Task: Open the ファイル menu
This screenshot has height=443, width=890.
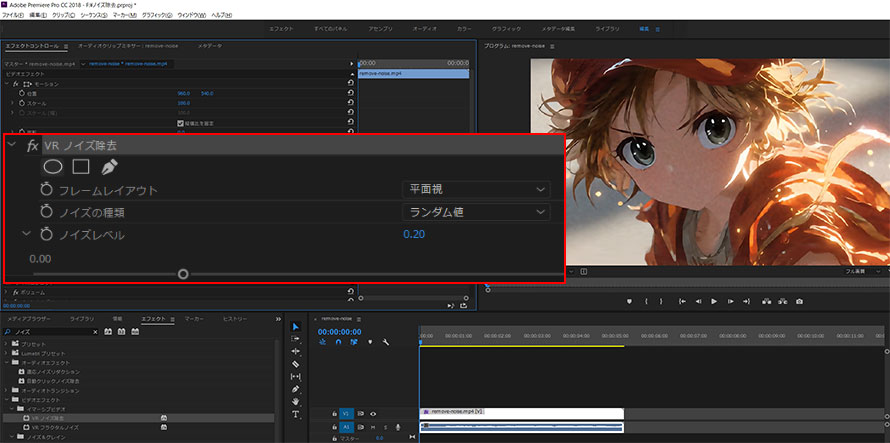Action: pyautogui.click(x=13, y=16)
